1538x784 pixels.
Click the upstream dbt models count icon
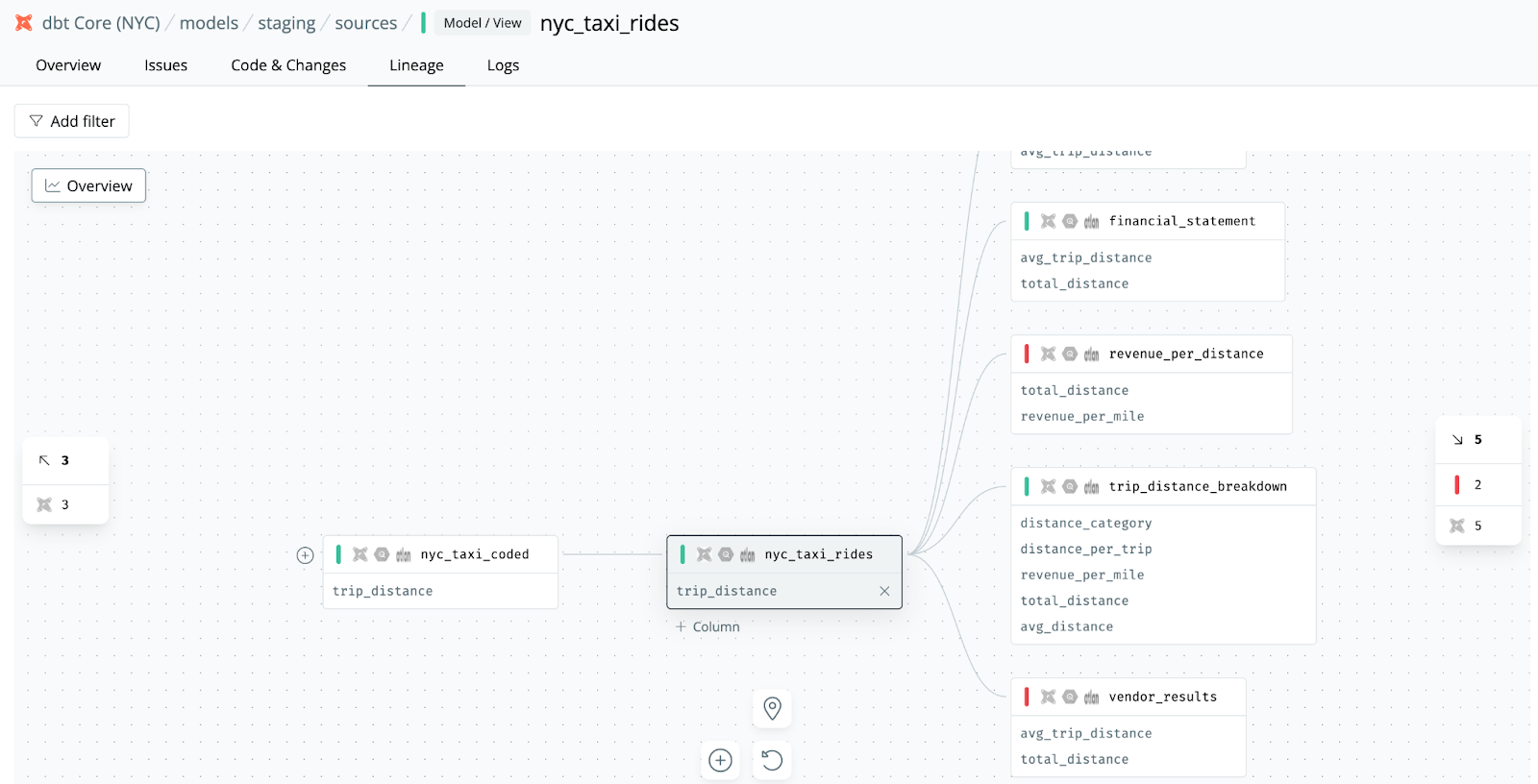(44, 504)
